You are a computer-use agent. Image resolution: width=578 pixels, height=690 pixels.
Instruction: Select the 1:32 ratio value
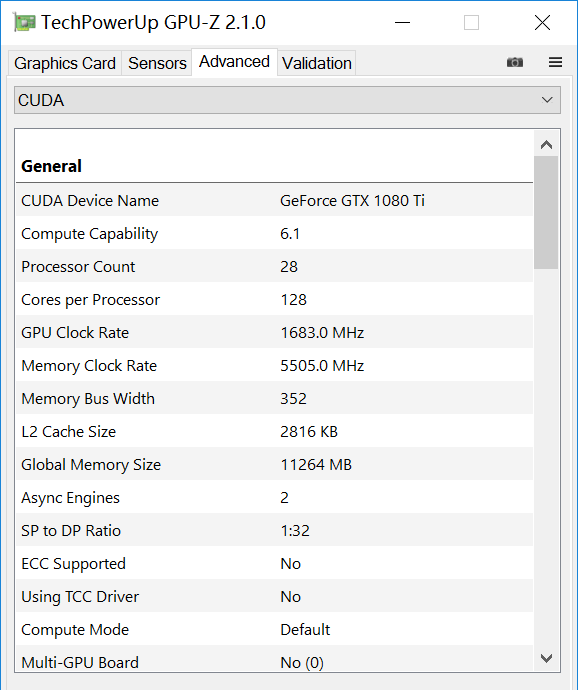[295, 531]
